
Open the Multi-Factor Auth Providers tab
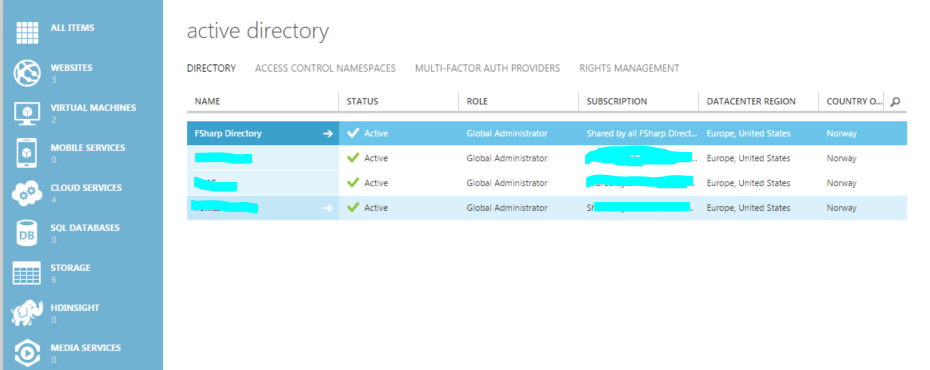(488, 68)
